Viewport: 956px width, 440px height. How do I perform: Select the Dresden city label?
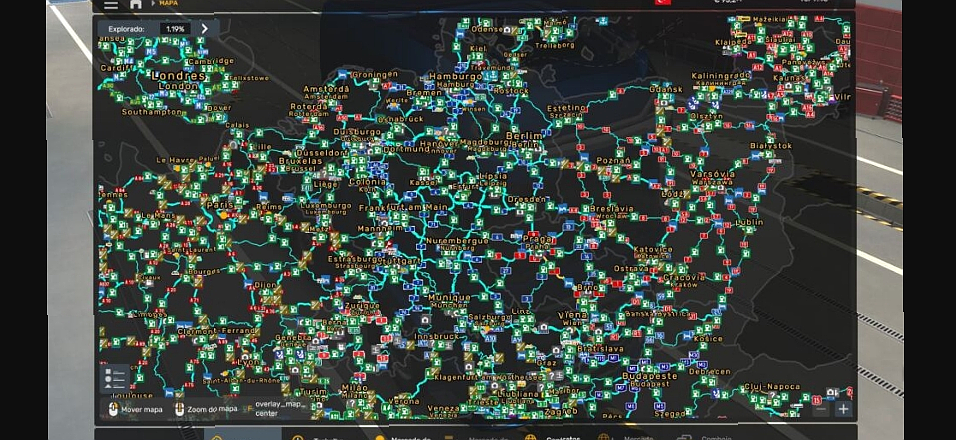pyautogui.click(x=526, y=199)
